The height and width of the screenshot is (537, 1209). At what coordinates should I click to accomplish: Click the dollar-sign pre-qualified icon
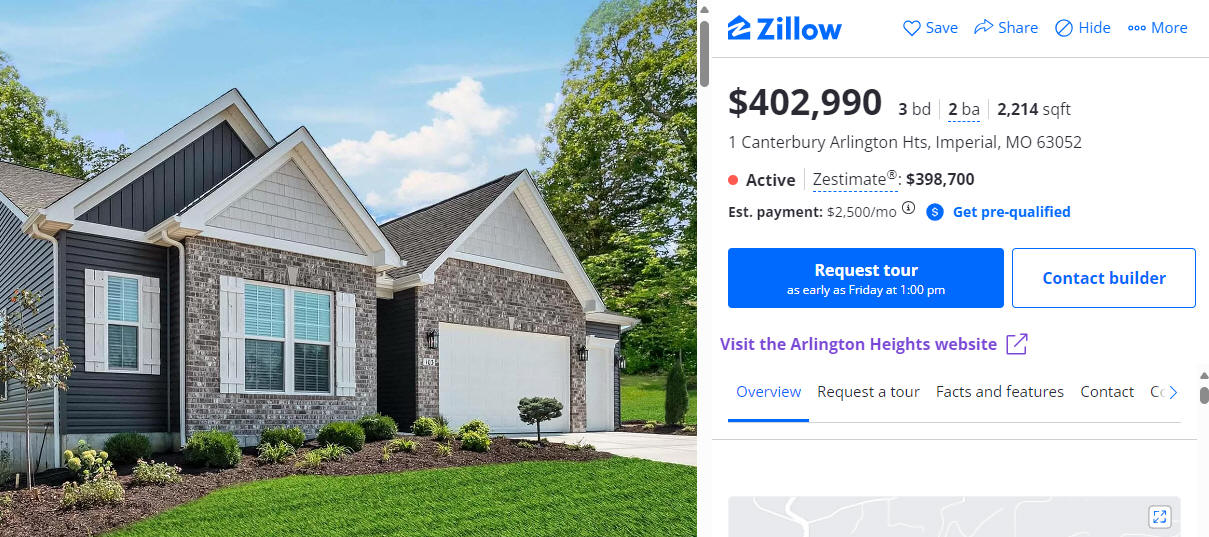point(935,212)
